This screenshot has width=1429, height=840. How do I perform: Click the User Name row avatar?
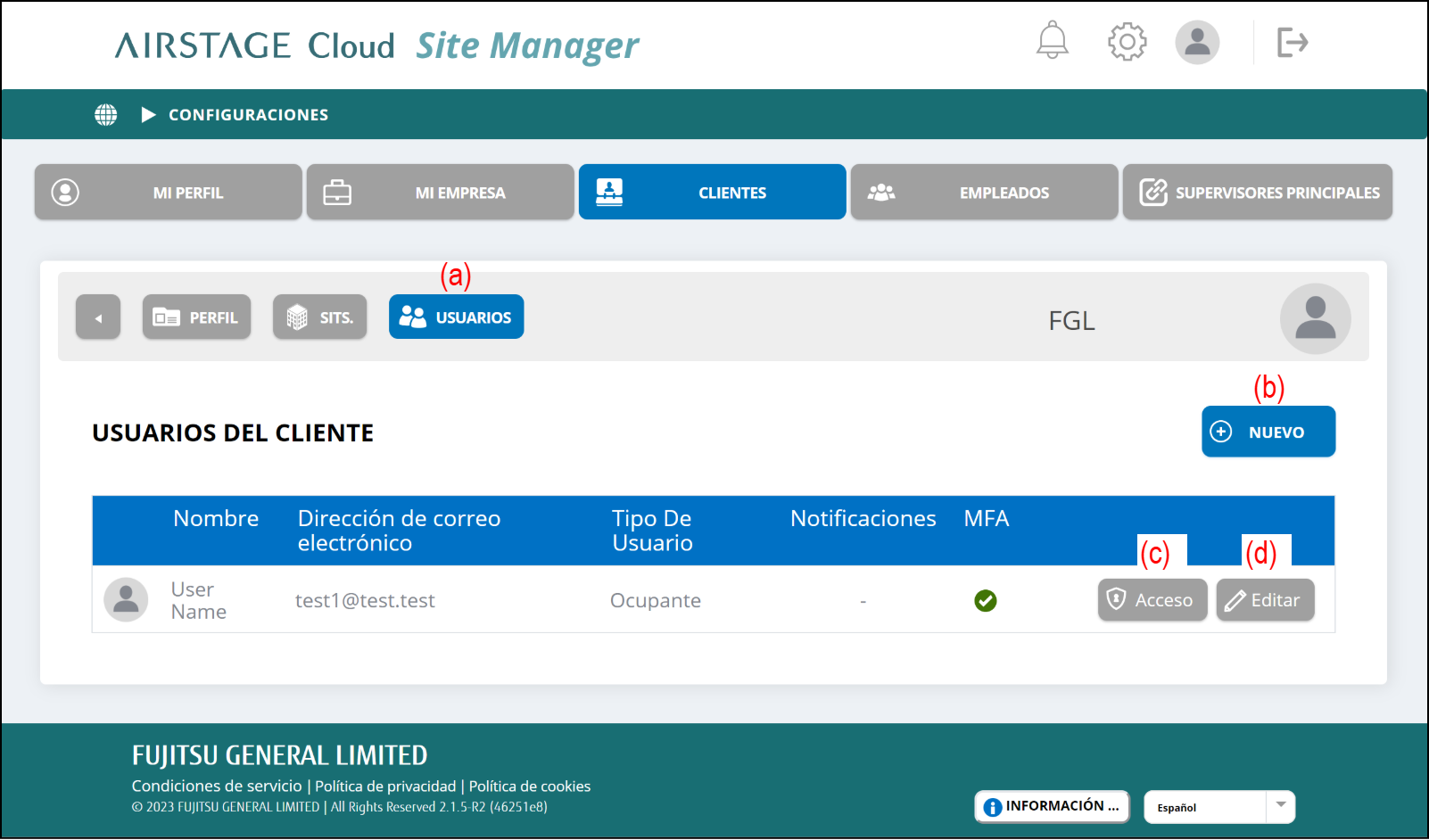coord(126,600)
